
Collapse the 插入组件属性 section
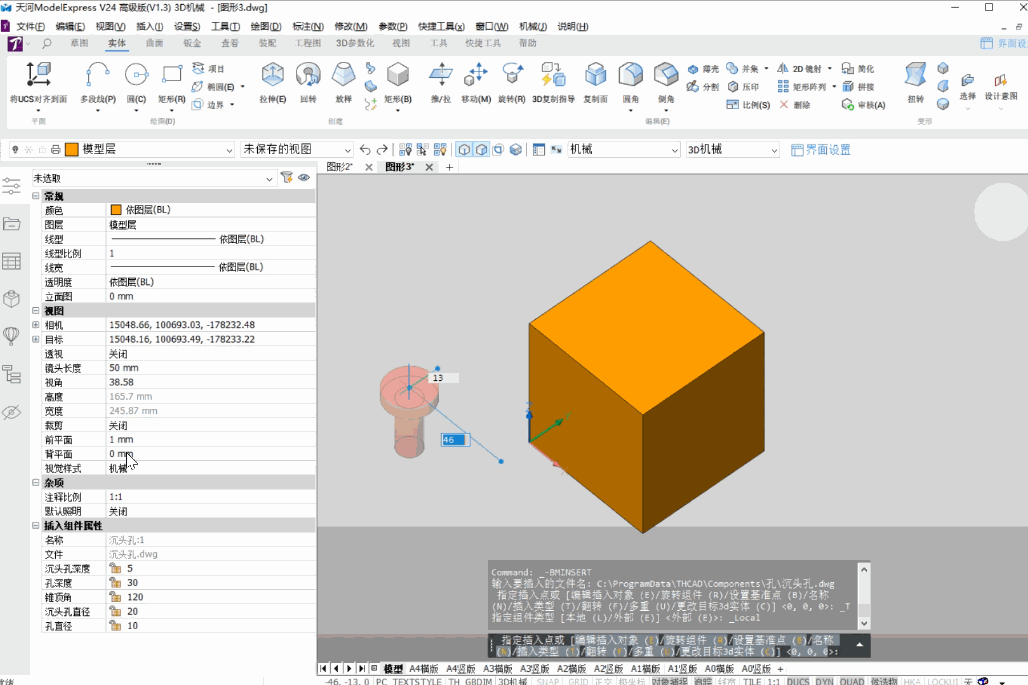click(x=36, y=526)
